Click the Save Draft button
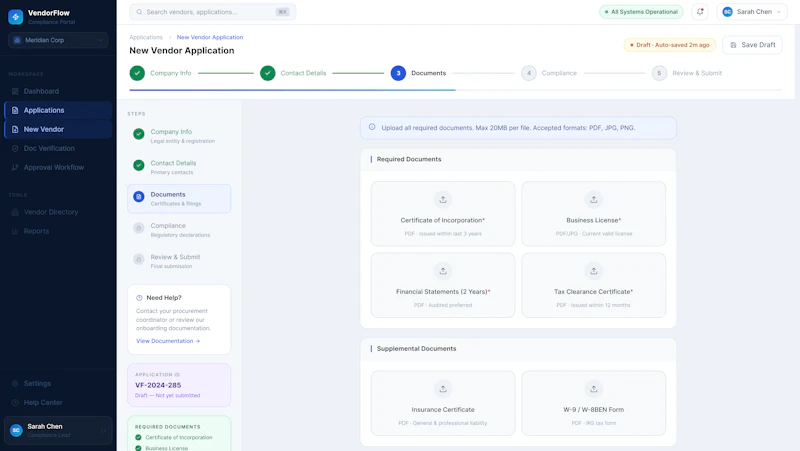The width and height of the screenshot is (800, 451). click(753, 45)
